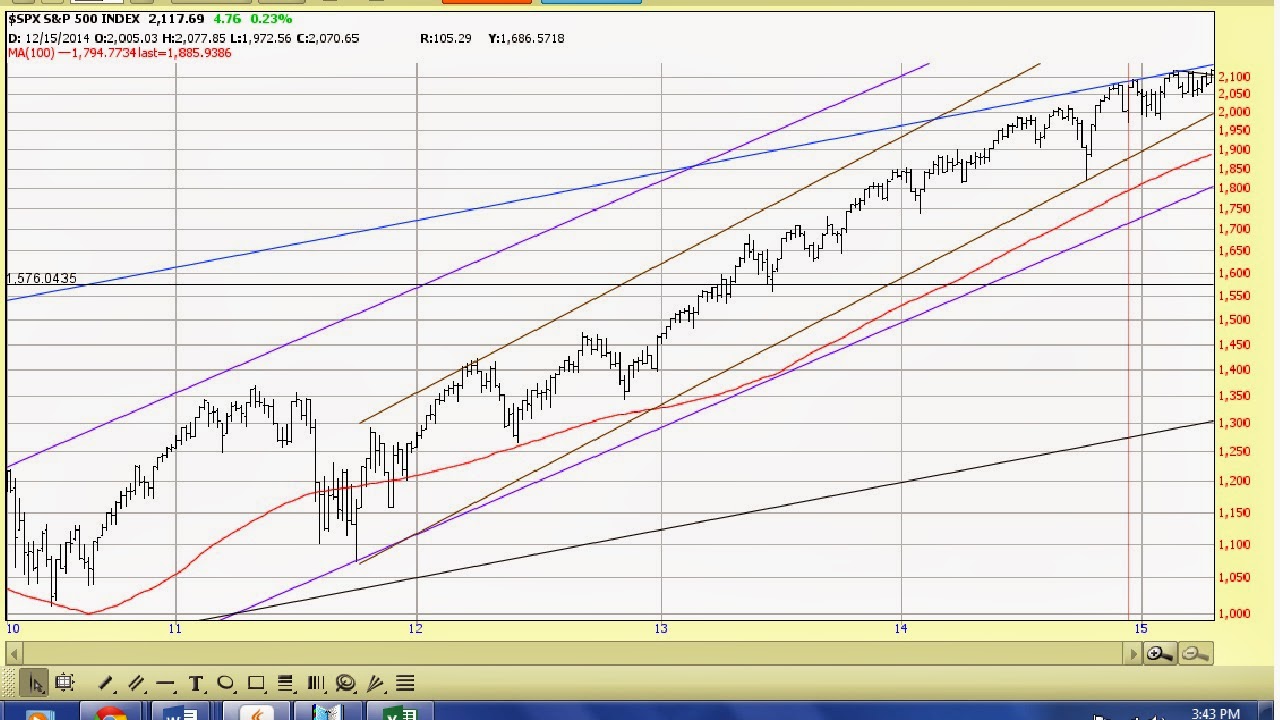Select the horizontal line drawing tool

166,683
